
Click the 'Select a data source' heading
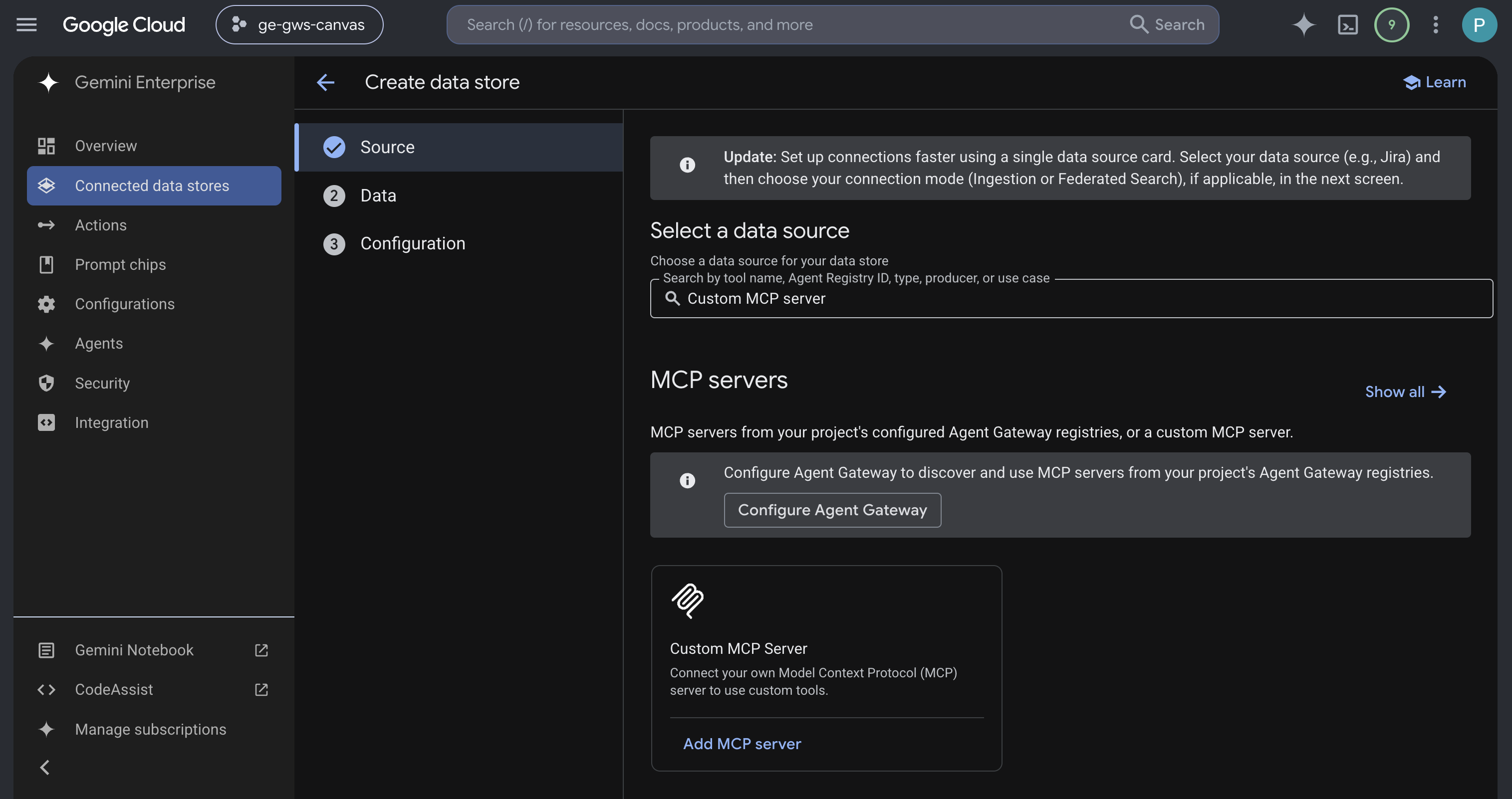tap(750, 230)
